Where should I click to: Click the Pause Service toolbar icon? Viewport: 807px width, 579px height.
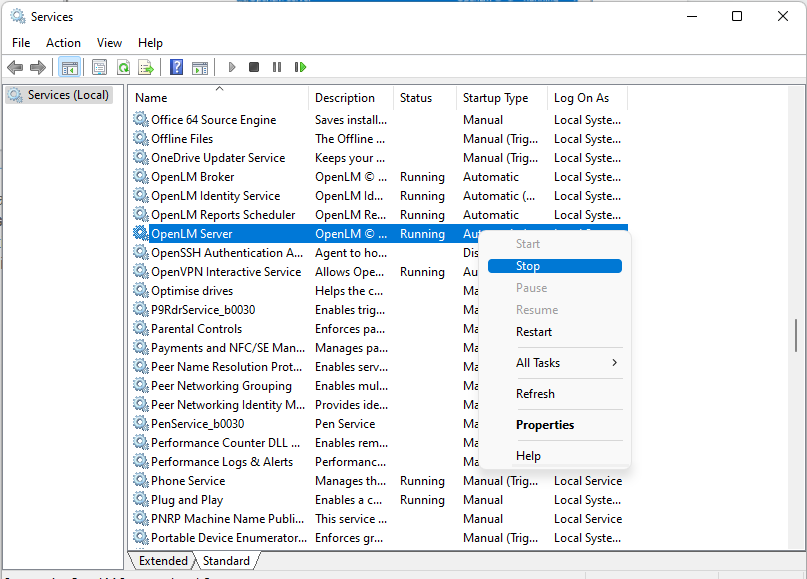[277, 67]
